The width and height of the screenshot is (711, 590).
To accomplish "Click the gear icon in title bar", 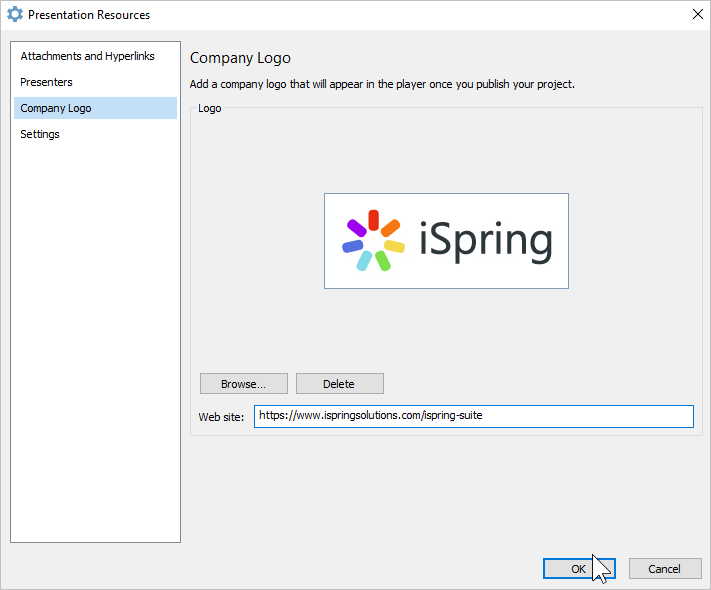I will (x=15, y=15).
